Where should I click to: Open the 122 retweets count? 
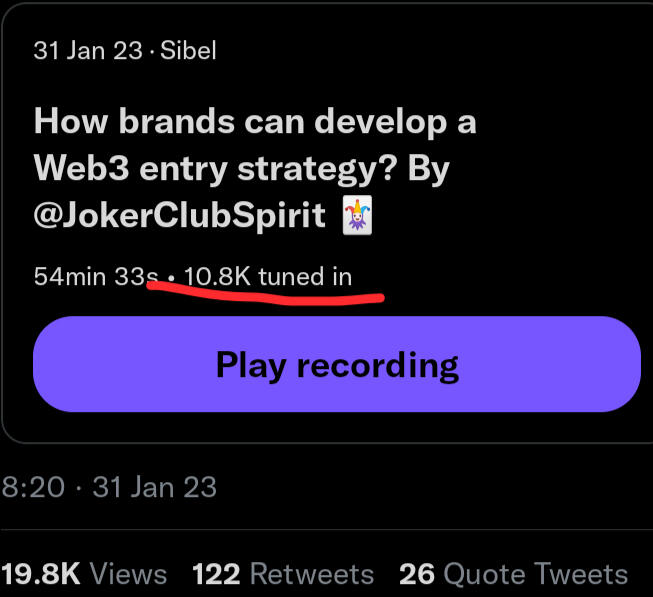216,573
